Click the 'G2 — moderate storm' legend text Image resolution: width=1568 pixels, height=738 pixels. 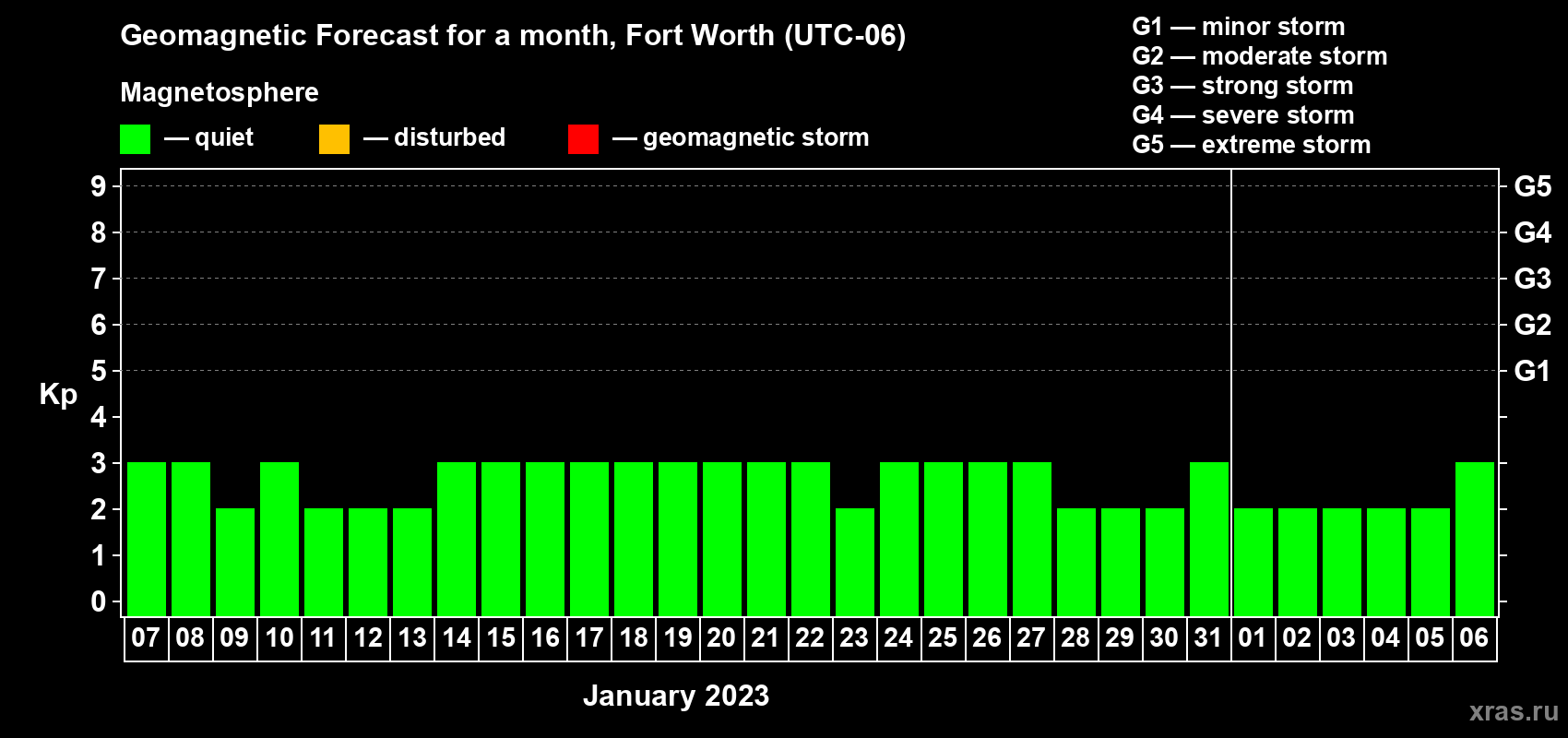(x=1260, y=56)
